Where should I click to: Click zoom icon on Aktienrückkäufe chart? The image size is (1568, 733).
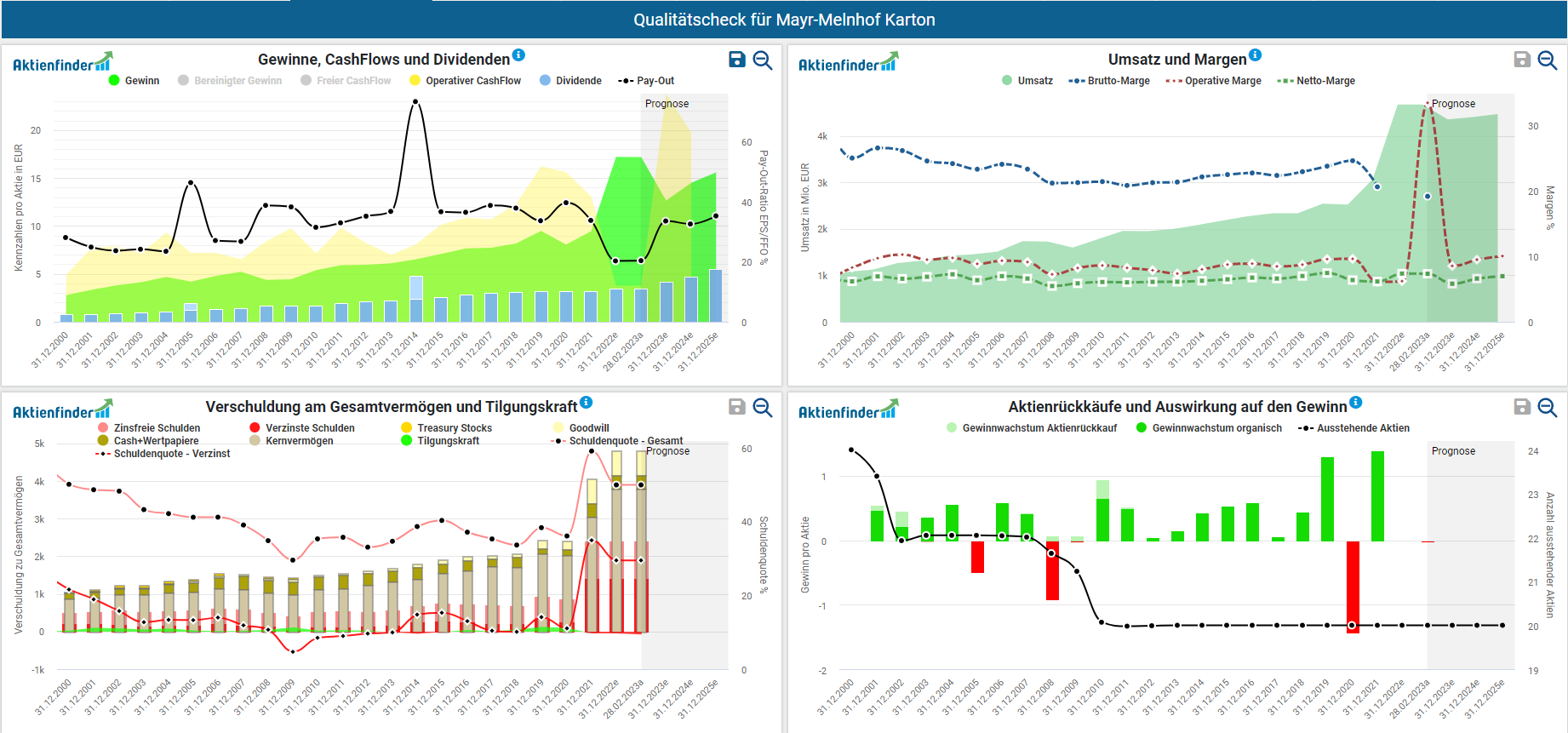point(1548,407)
